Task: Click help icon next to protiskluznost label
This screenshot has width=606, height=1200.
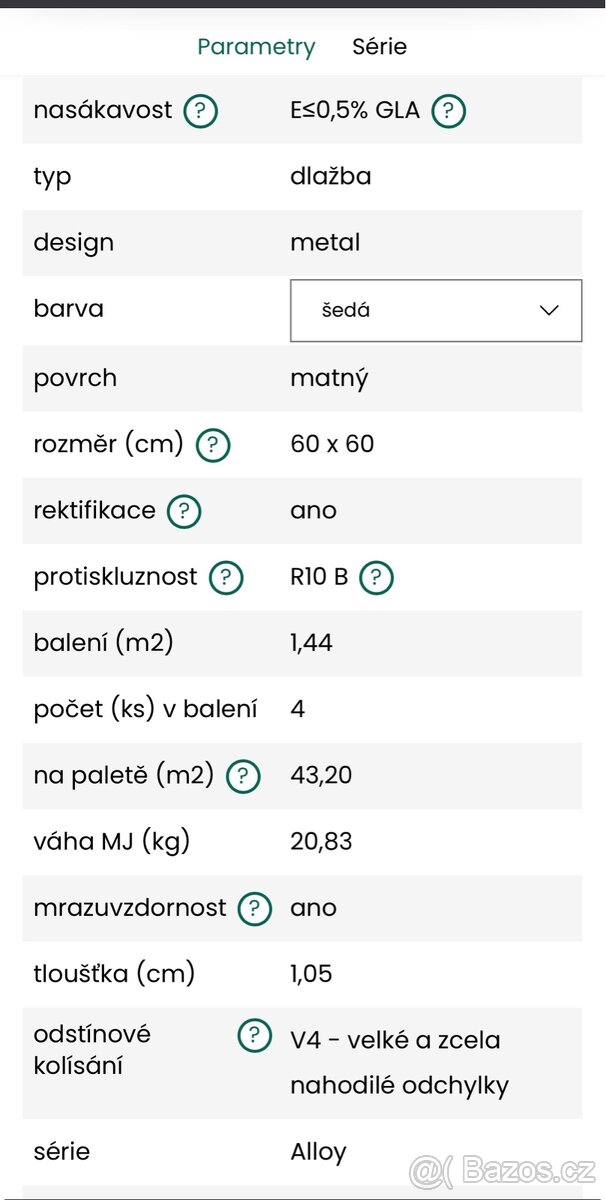Action: coord(226,577)
